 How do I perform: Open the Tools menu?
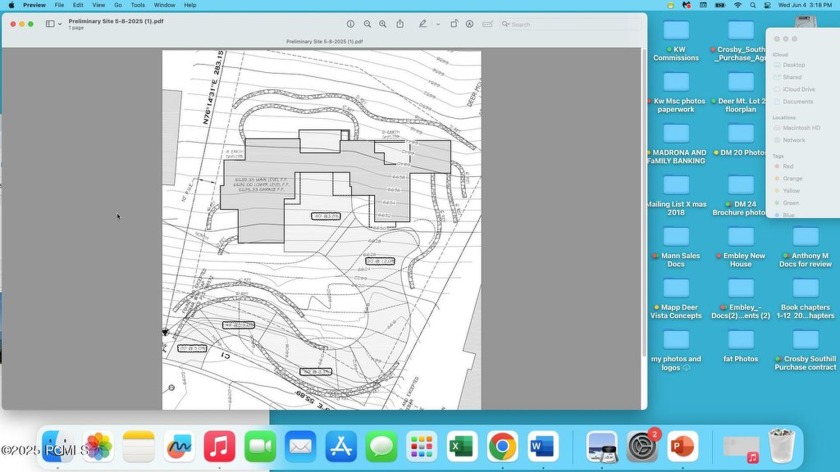point(137,5)
